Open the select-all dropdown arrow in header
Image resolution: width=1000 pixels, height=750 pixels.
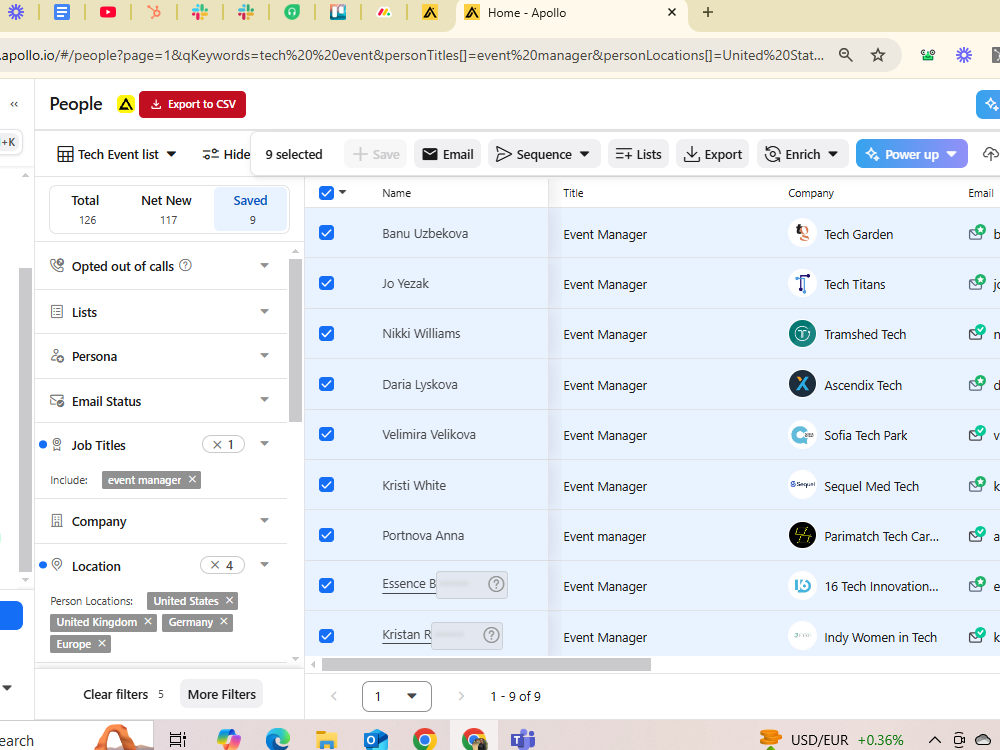pyautogui.click(x=342, y=192)
